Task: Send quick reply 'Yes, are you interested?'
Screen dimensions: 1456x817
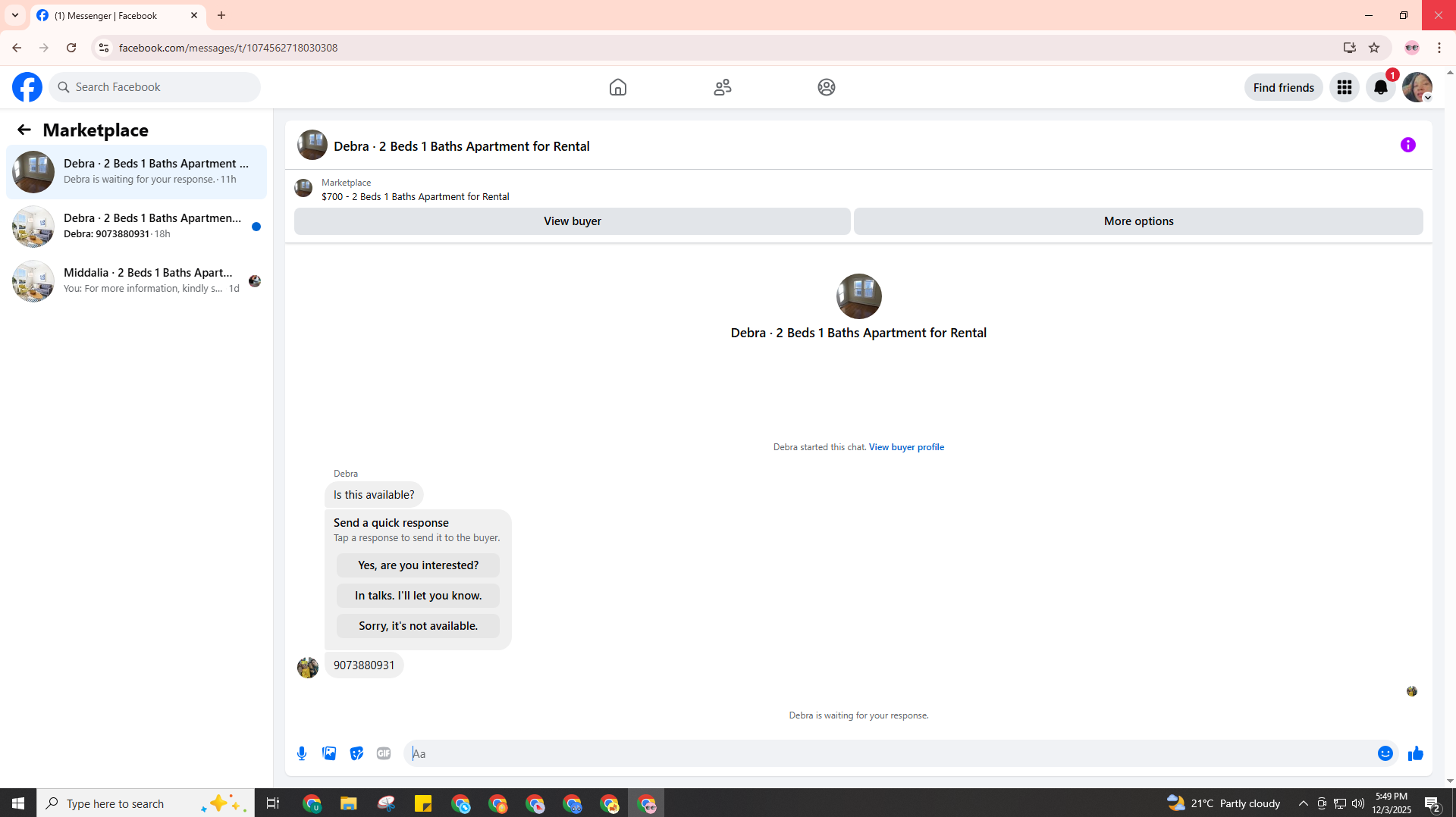Action: [418, 565]
